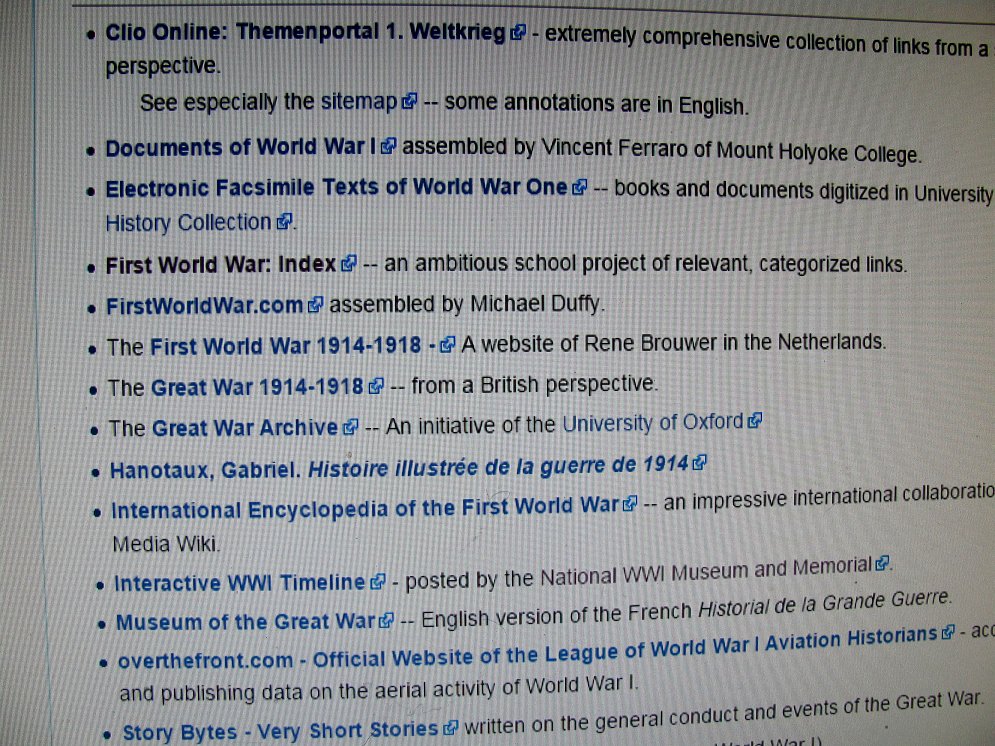
Task: Open the 'First World War 1914-1918 -' link
Action: [293, 346]
